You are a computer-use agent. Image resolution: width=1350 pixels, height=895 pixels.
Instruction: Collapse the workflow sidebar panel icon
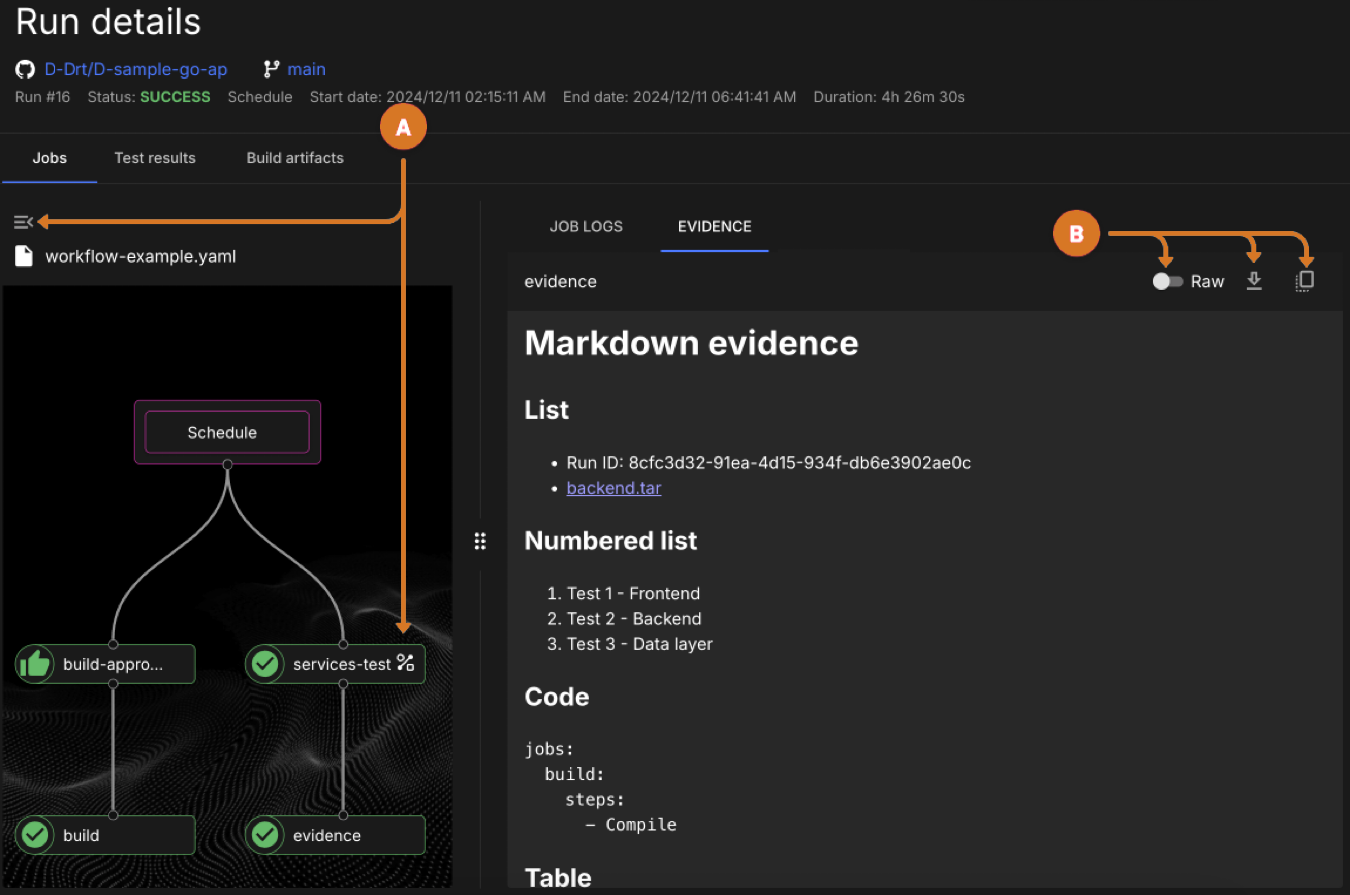click(24, 222)
